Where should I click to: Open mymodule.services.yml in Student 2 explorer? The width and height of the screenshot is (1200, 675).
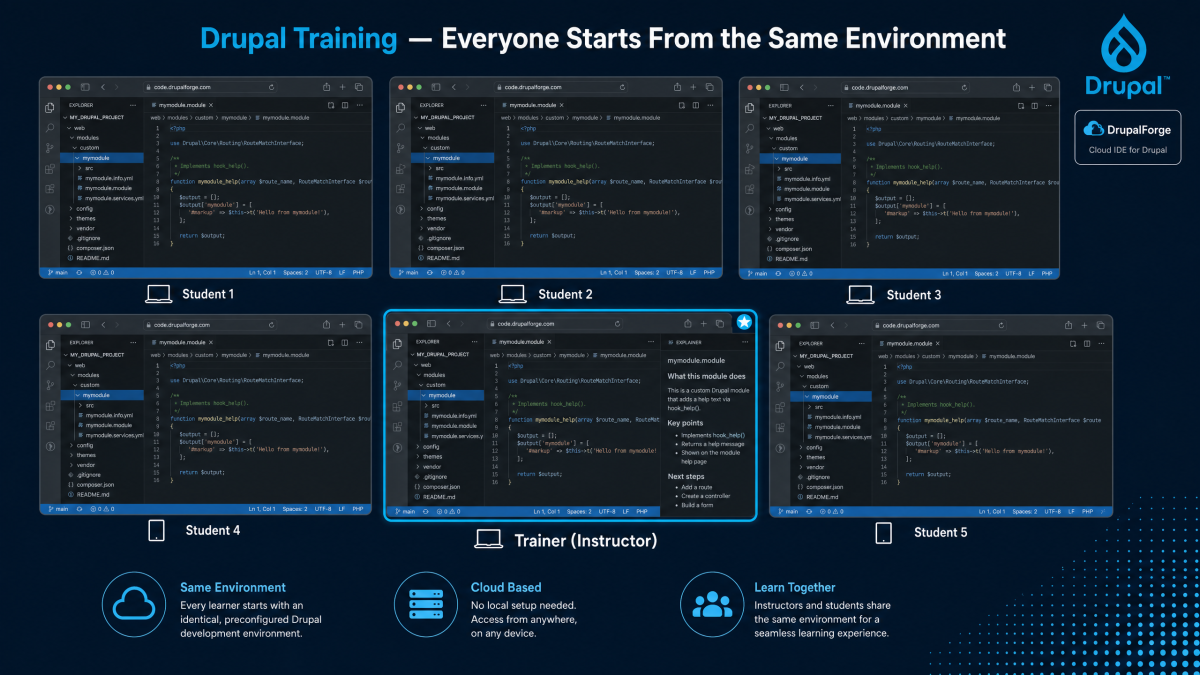[459, 198]
